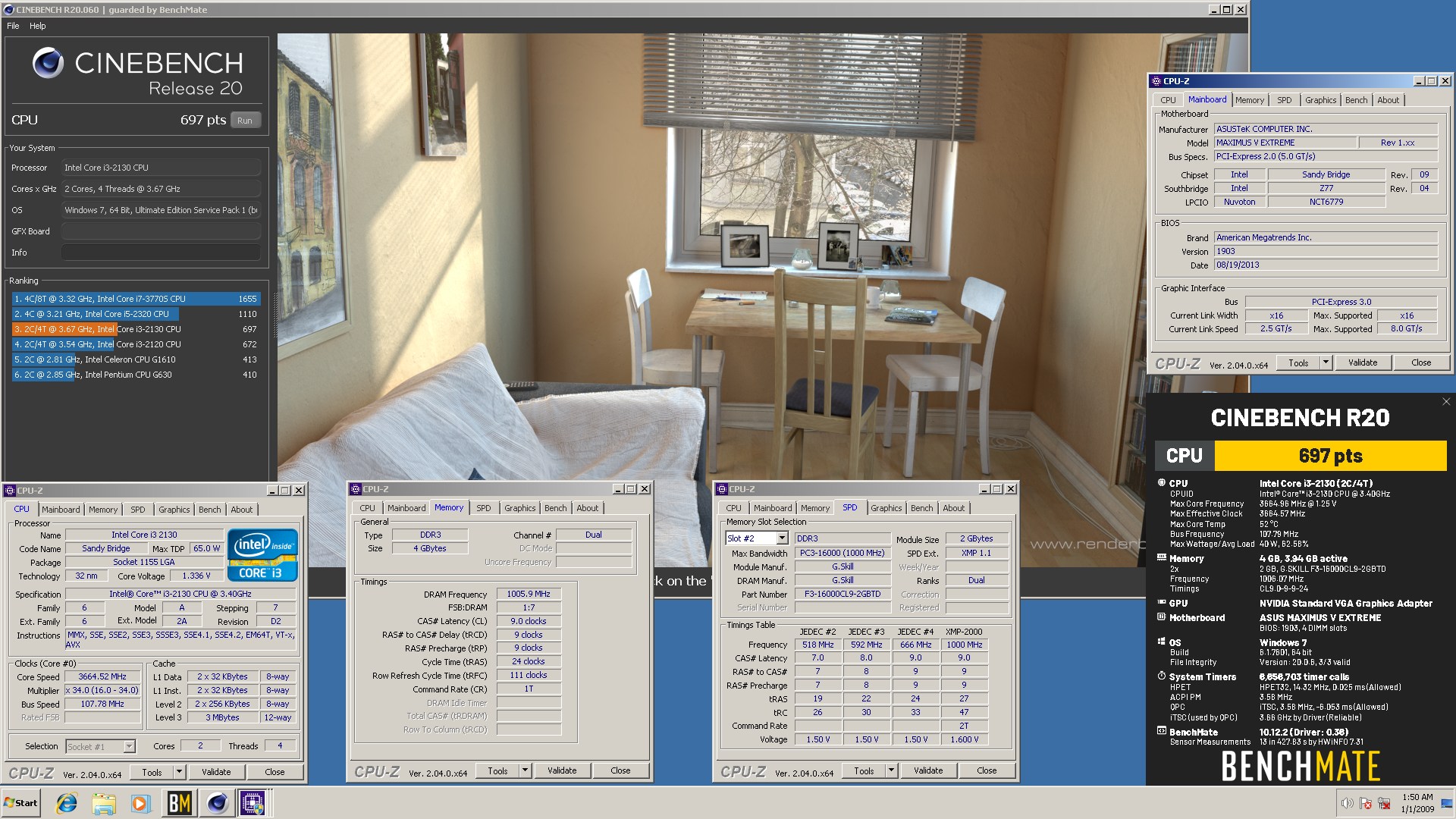The height and width of the screenshot is (819, 1456).
Task: Click DRAM Frequency value 1005.9 MHz
Action: point(529,594)
